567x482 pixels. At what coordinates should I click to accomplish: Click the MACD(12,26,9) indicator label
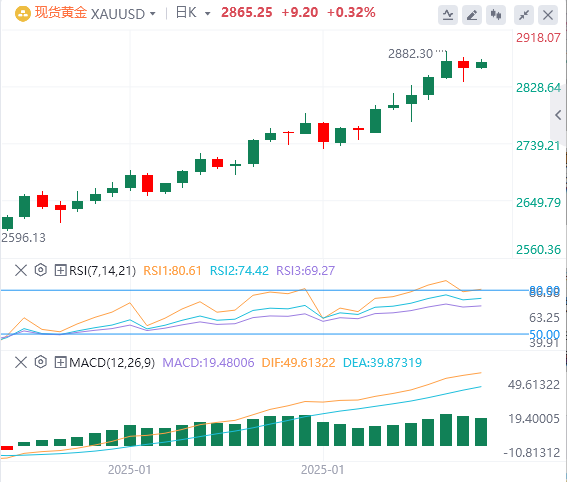click(x=112, y=362)
